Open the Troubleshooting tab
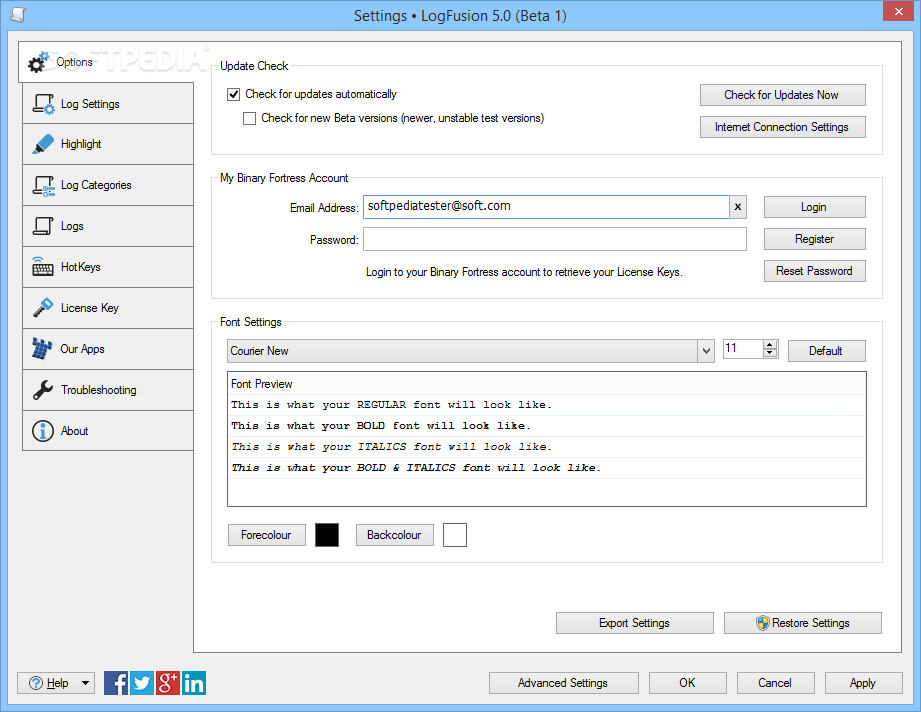The image size is (921, 712). 108,390
